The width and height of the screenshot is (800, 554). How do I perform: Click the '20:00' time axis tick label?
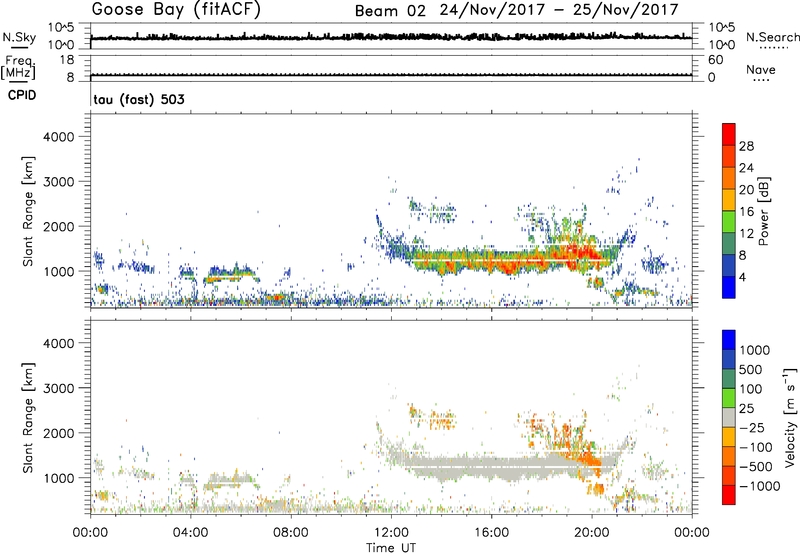(592, 533)
